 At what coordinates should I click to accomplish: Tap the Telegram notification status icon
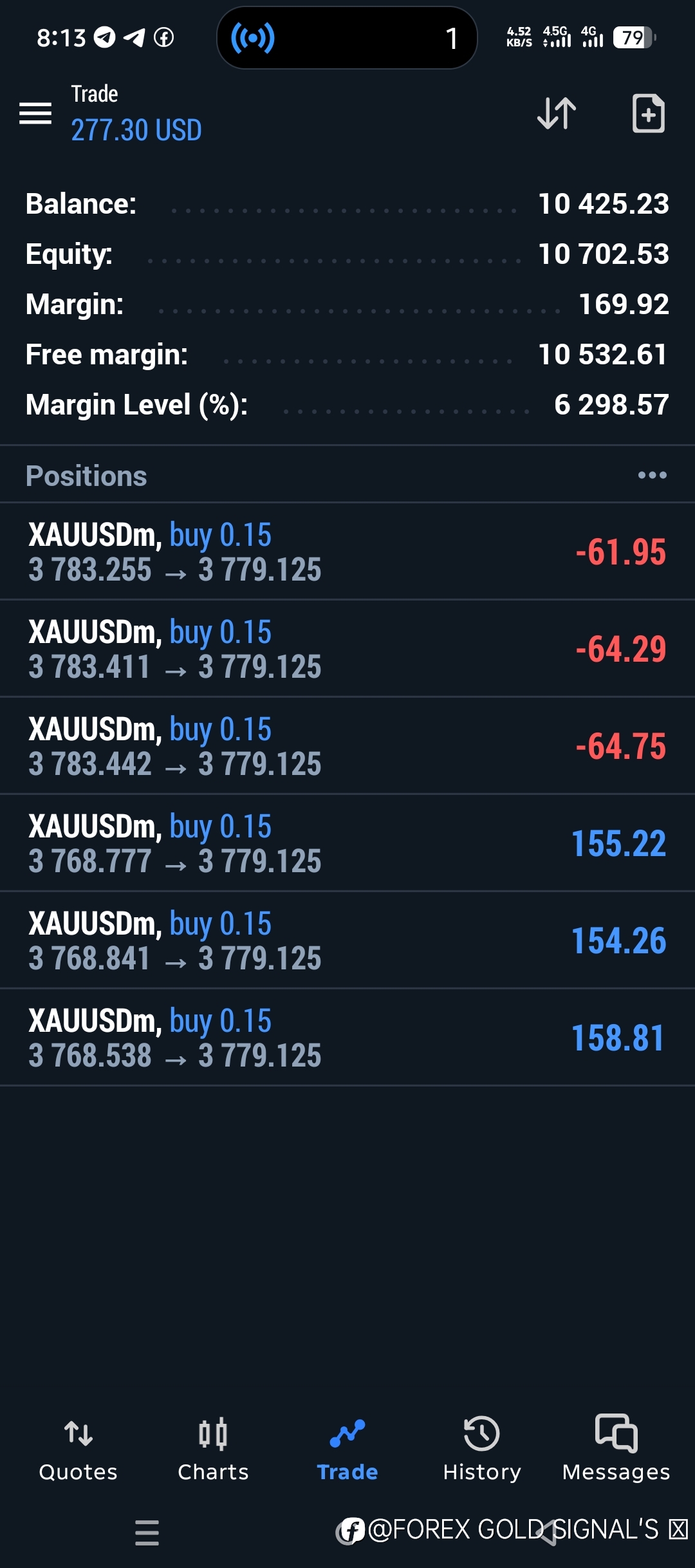(104, 38)
